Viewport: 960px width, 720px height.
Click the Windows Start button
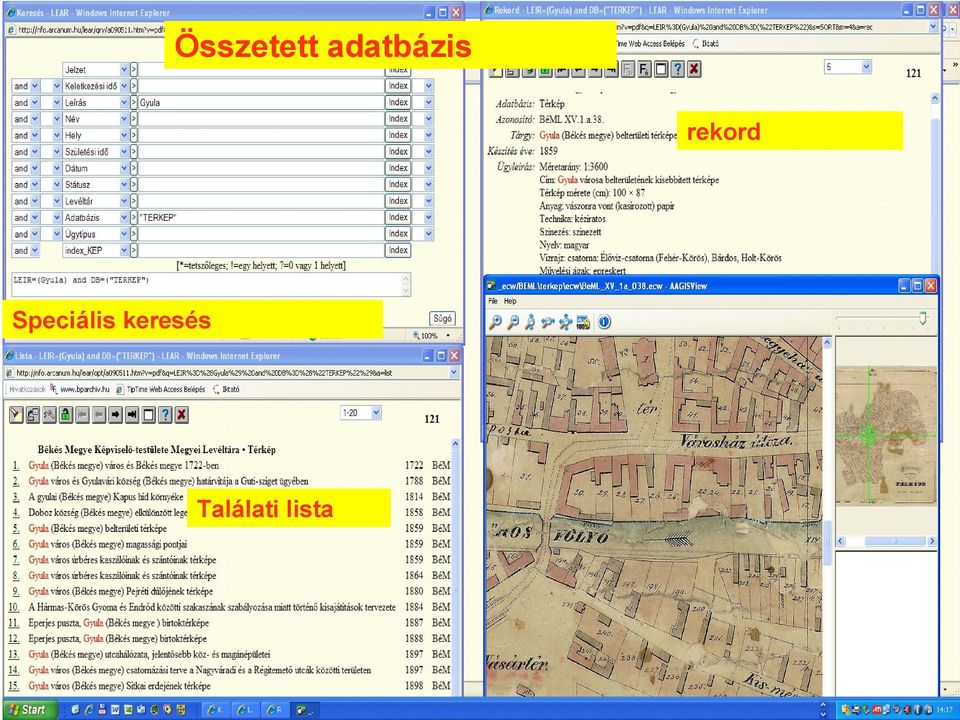tap(29, 710)
